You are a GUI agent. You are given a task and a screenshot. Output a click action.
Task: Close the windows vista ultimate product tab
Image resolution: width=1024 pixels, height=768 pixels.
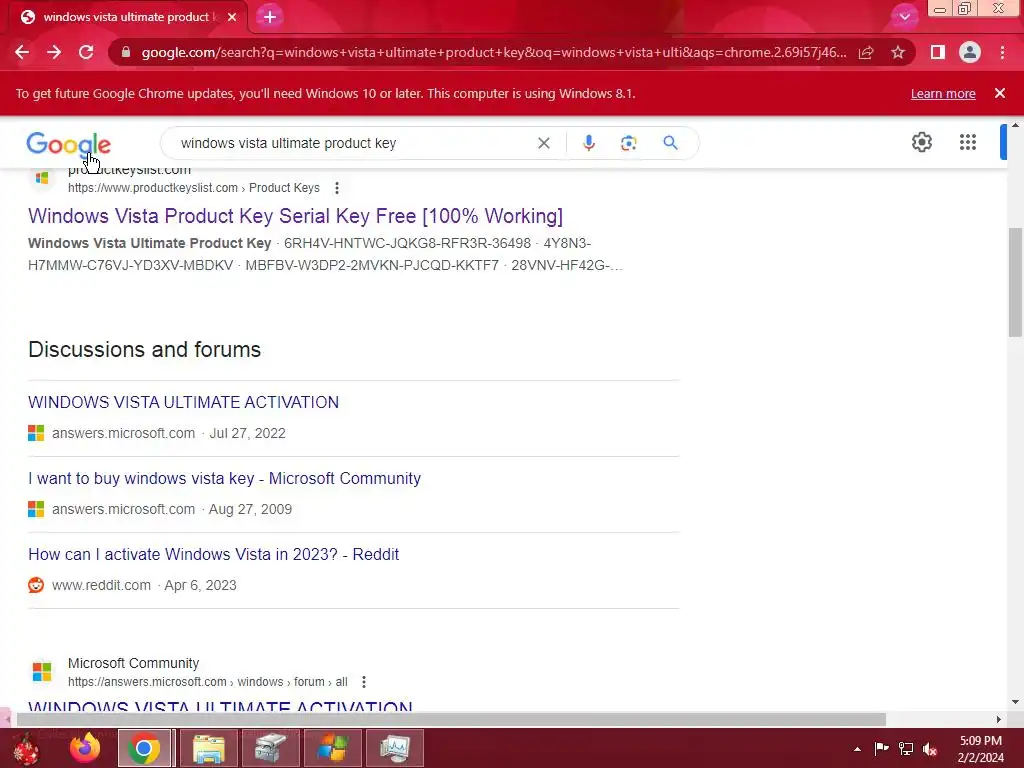pos(232,17)
